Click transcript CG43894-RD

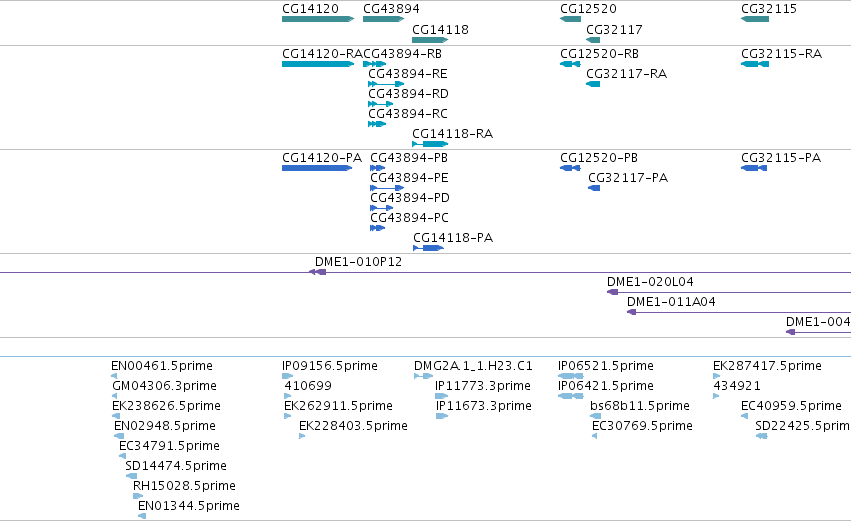380,104
